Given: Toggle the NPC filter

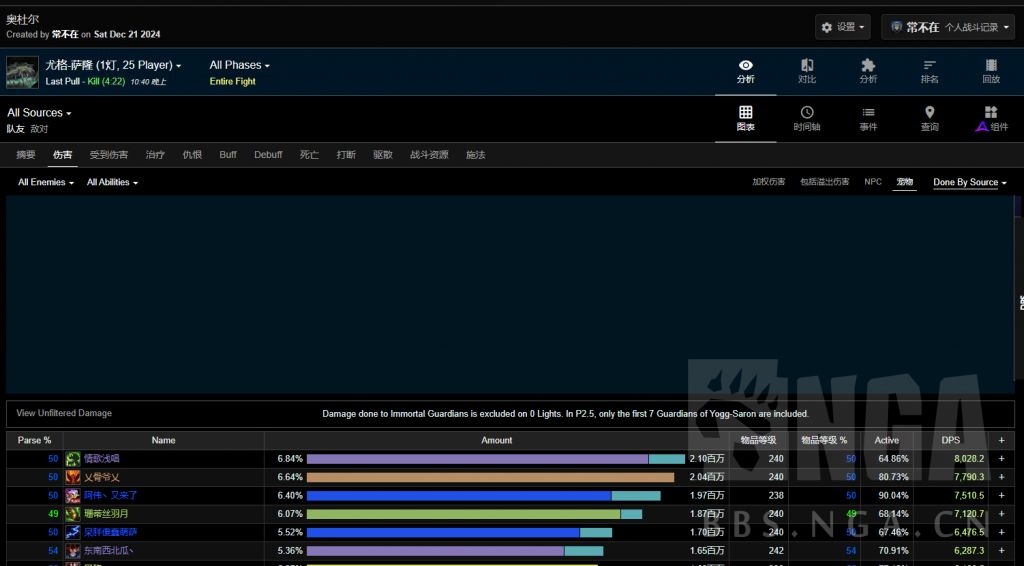Looking at the screenshot, I should coord(873,182).
